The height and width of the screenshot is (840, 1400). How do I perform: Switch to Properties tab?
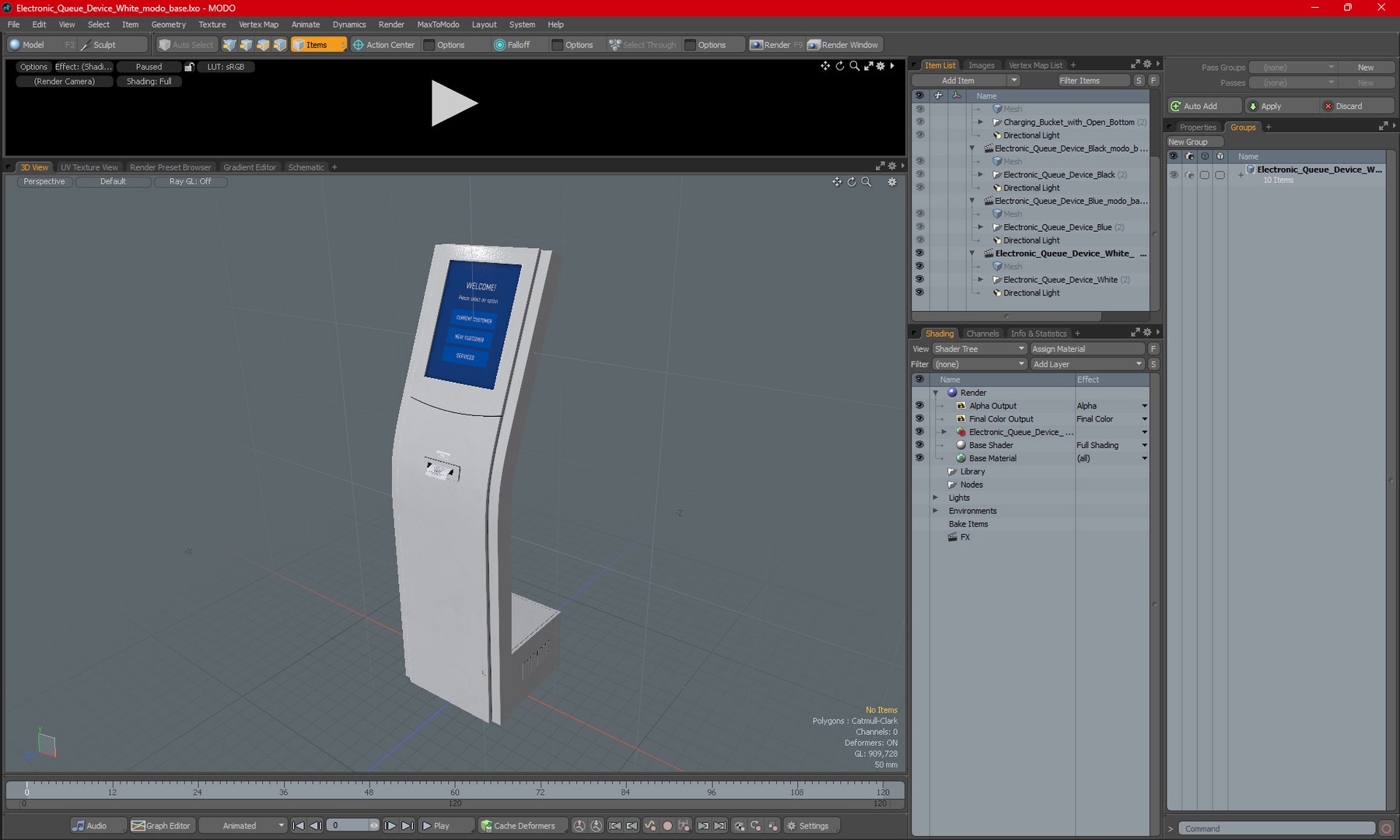coord(1197,128)
